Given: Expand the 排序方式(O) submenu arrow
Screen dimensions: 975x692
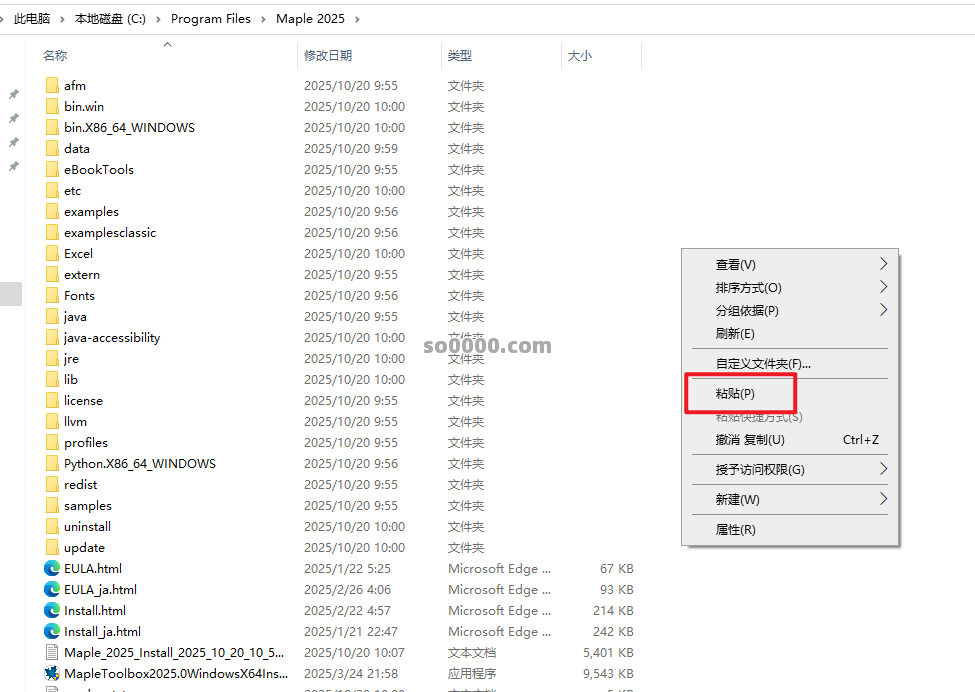Looking at the screenshot, I should click(883, 287).
